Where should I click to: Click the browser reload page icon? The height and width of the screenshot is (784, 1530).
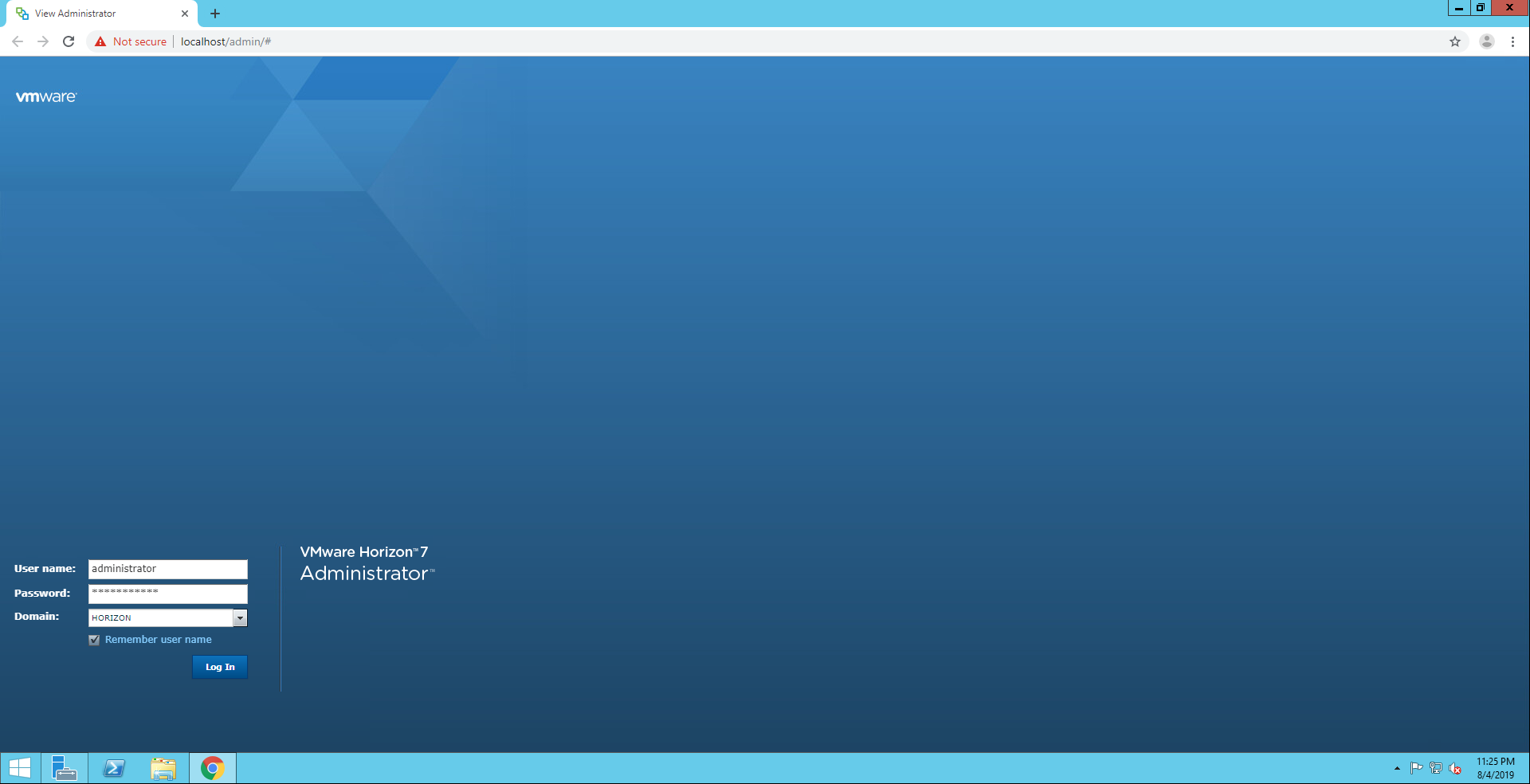pyautogui.click(x=69, y=41)
